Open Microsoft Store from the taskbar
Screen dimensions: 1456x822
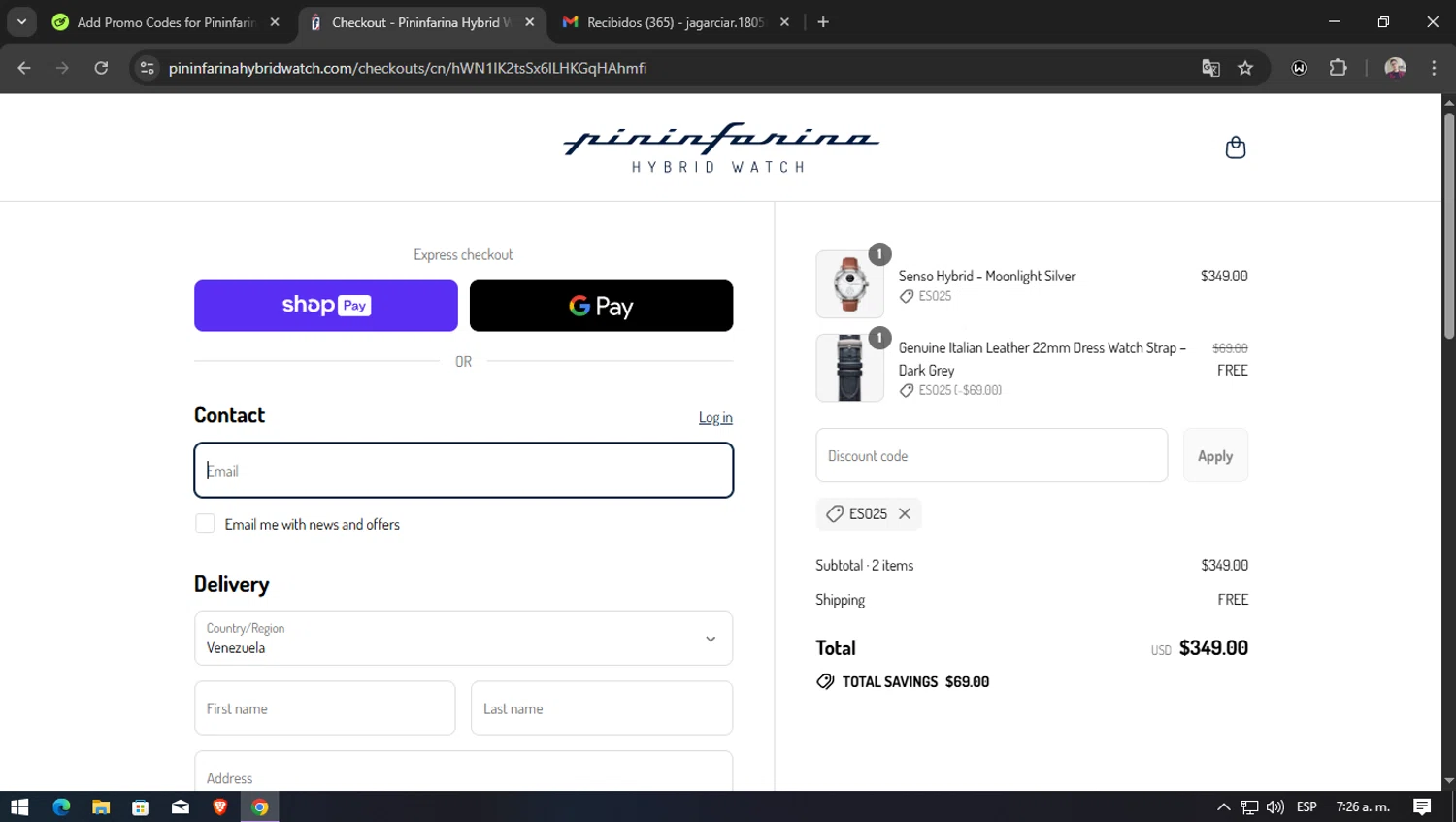point(141,806)
